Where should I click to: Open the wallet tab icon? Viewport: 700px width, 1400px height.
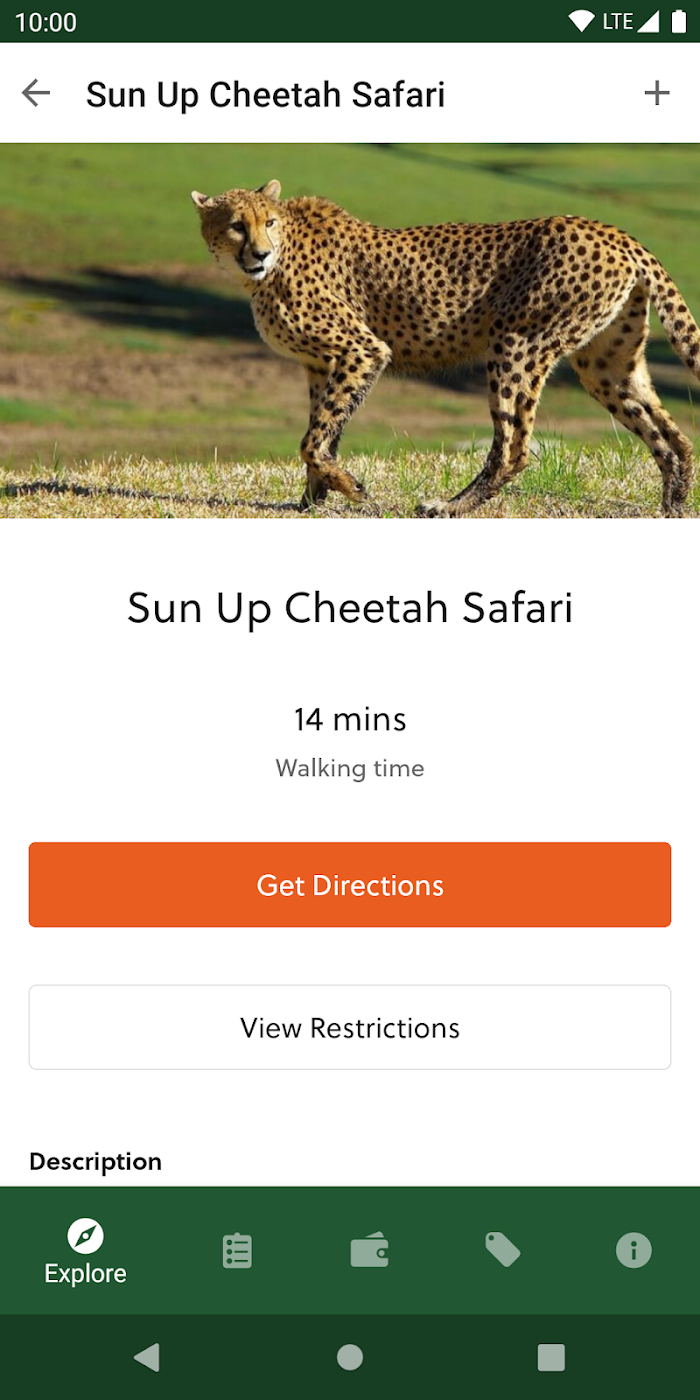(369, 1251)
